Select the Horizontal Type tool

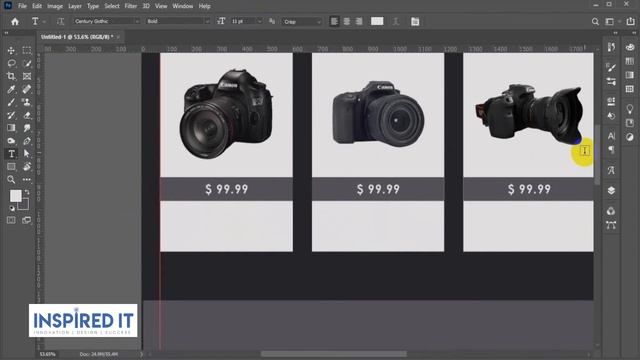[11, 154]
